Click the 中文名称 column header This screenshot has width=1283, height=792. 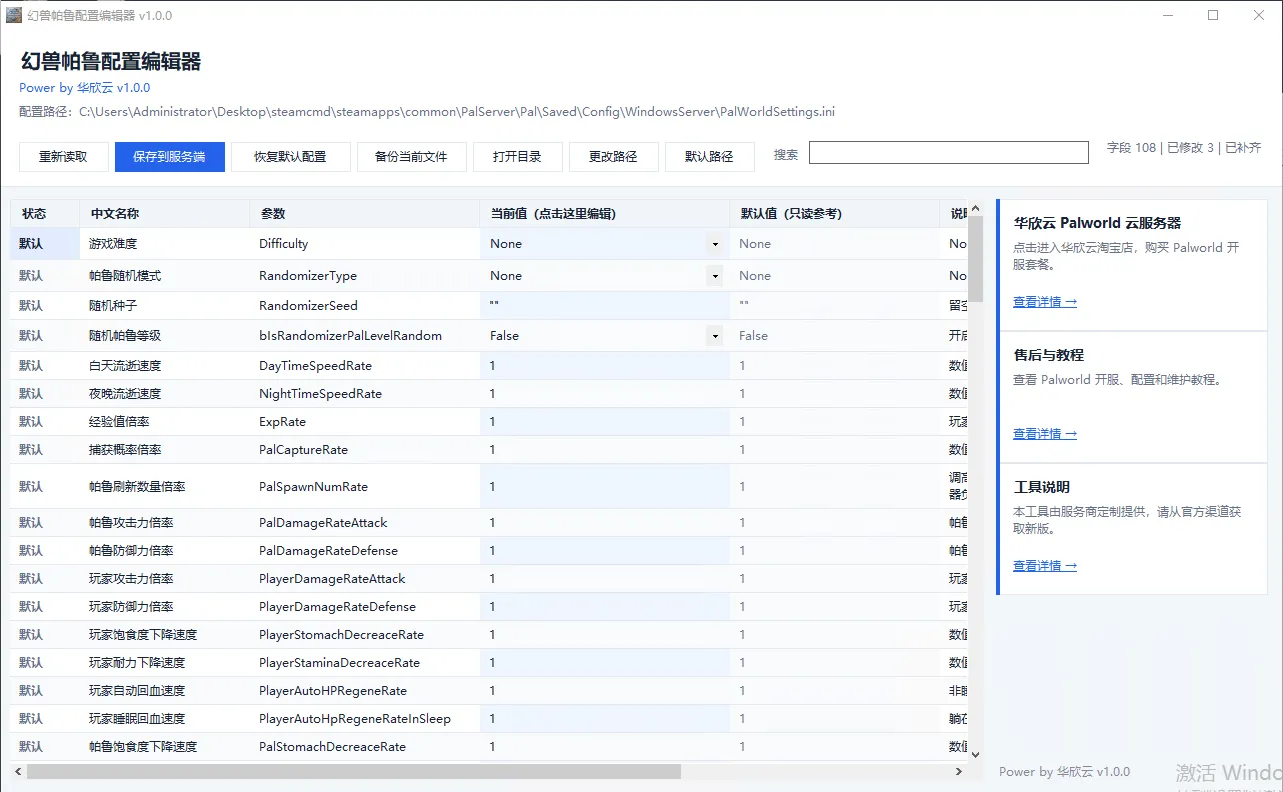pyautogui.click(x=165, y=214)
